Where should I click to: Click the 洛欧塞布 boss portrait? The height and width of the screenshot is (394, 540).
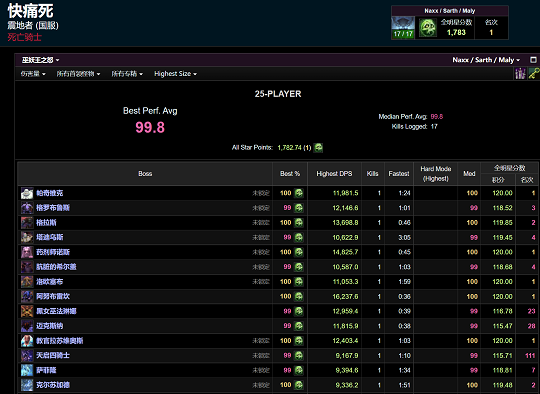(27, 282)
